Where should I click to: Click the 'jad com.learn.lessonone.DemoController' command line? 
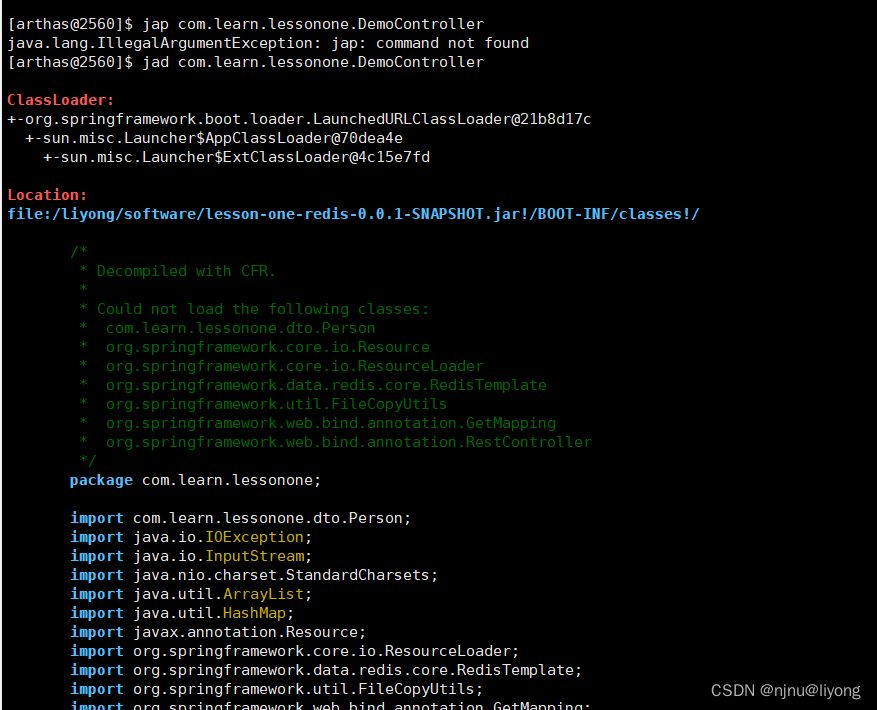246,62
